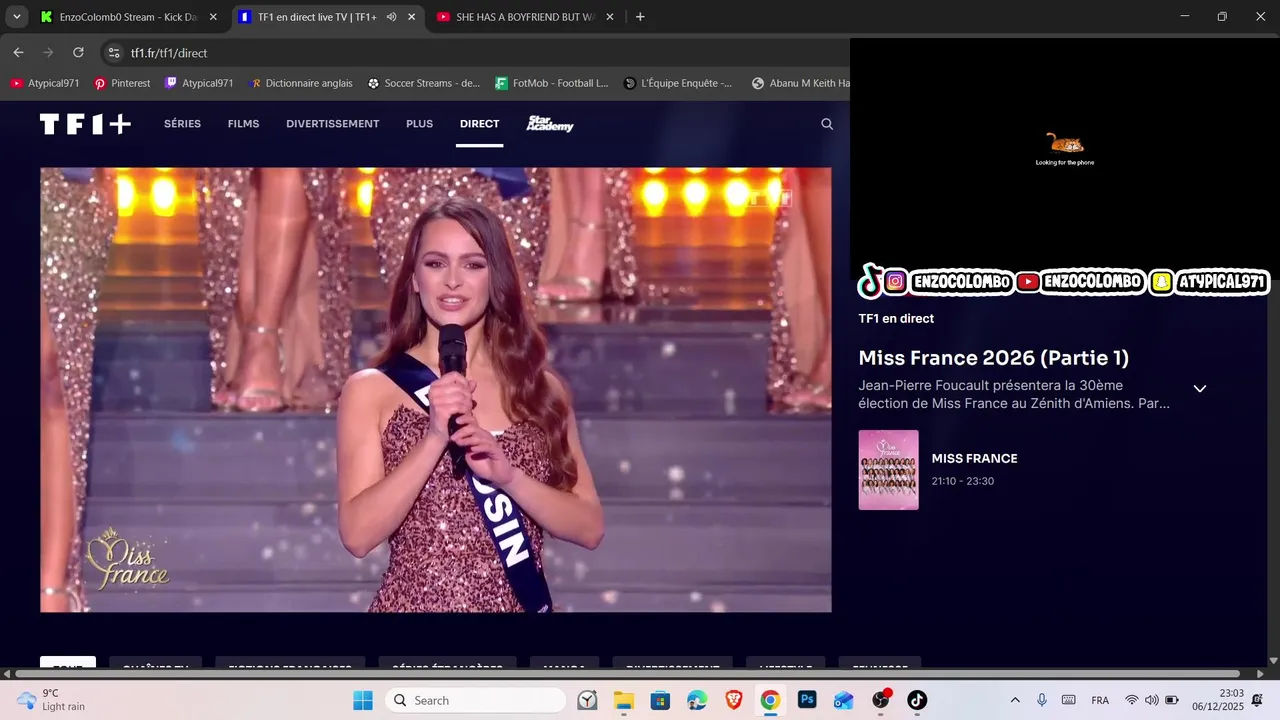Open the Twitch Atypical971 bookmark

click(199, 83)
